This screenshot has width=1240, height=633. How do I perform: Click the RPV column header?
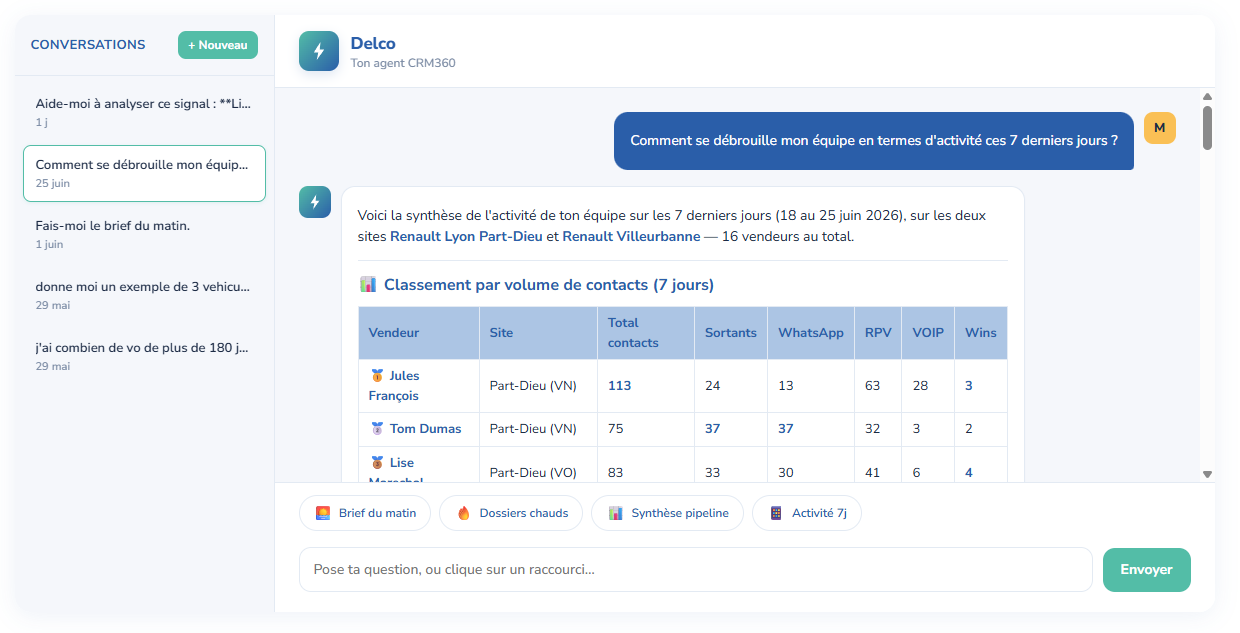(x=878, y=333)
